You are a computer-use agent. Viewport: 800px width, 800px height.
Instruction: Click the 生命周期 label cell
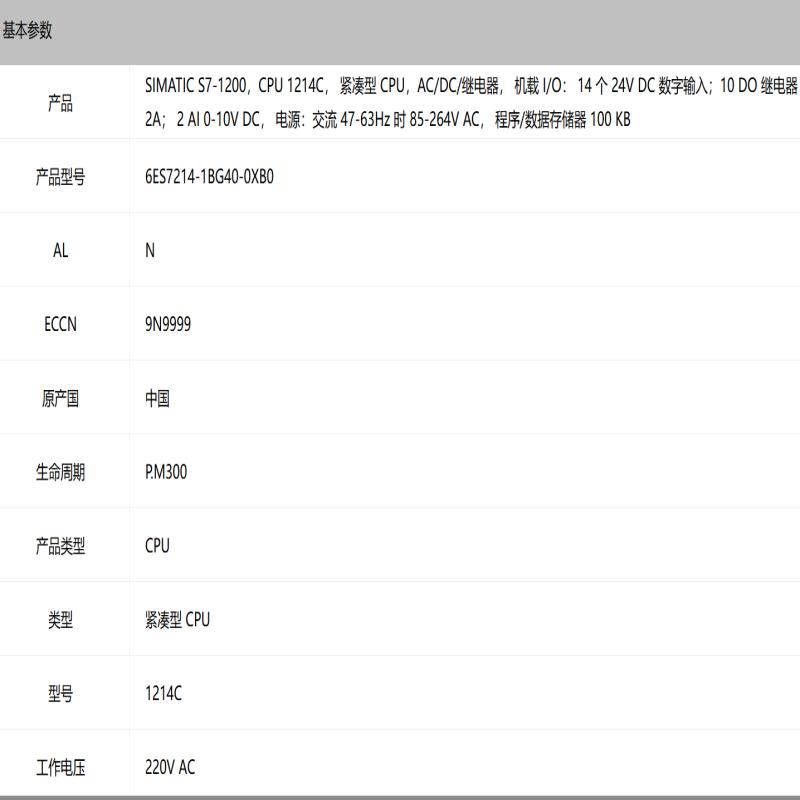click(60, 472)
